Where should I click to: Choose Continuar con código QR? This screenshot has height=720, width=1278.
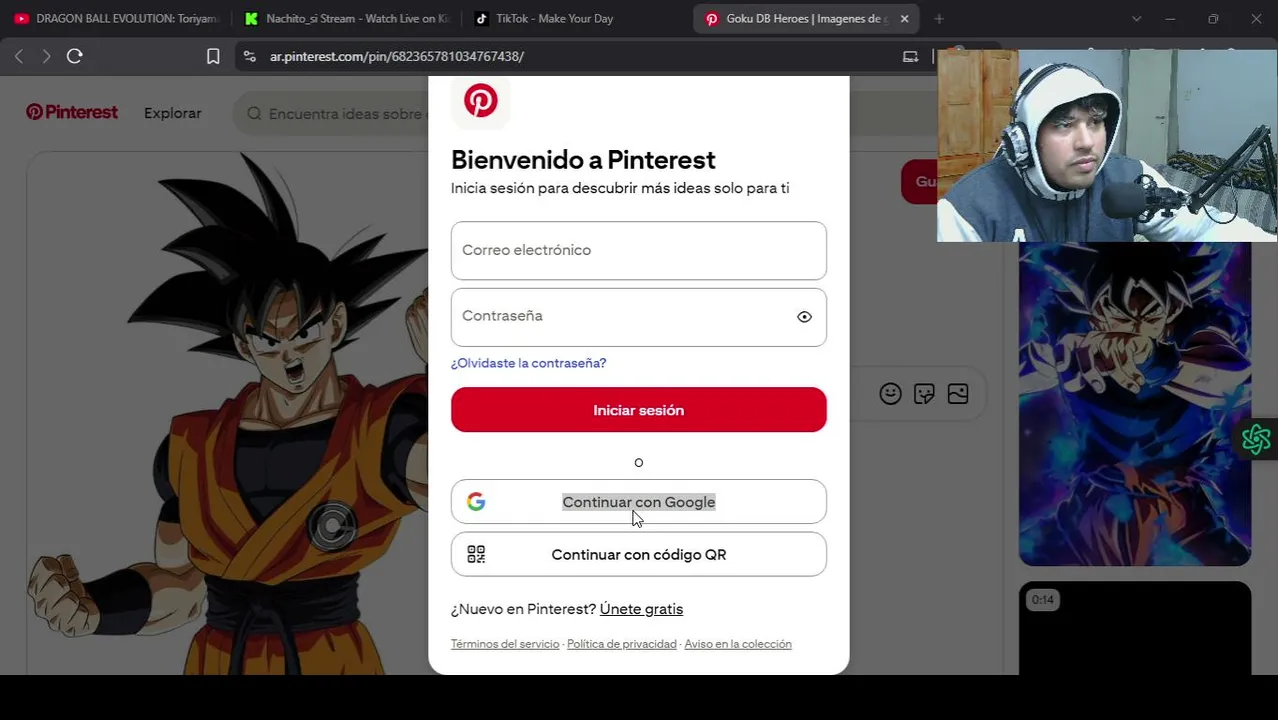pos(639,554)
